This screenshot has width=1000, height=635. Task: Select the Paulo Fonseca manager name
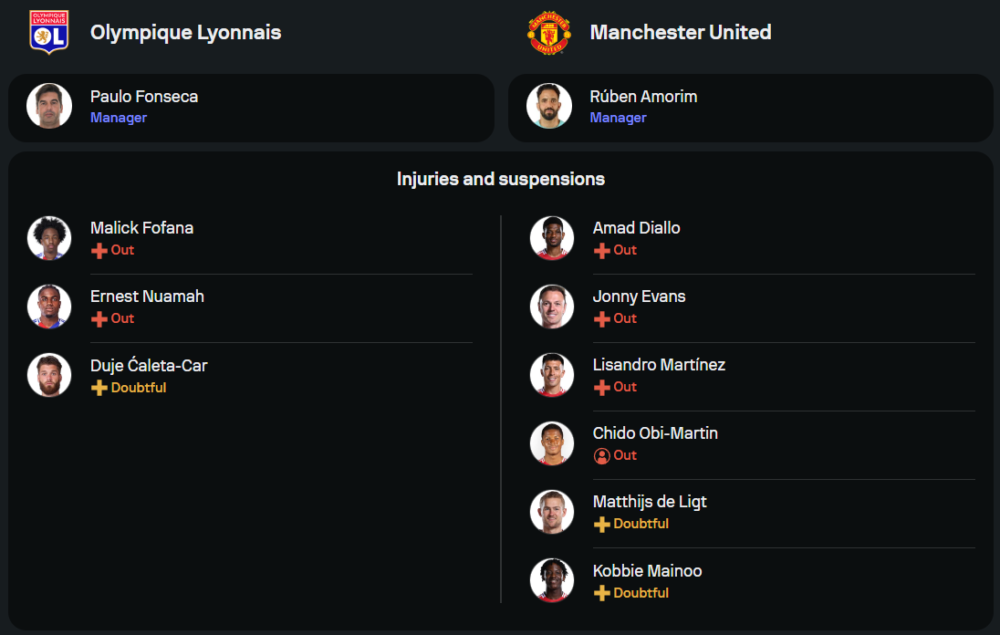tap(144, 97)
